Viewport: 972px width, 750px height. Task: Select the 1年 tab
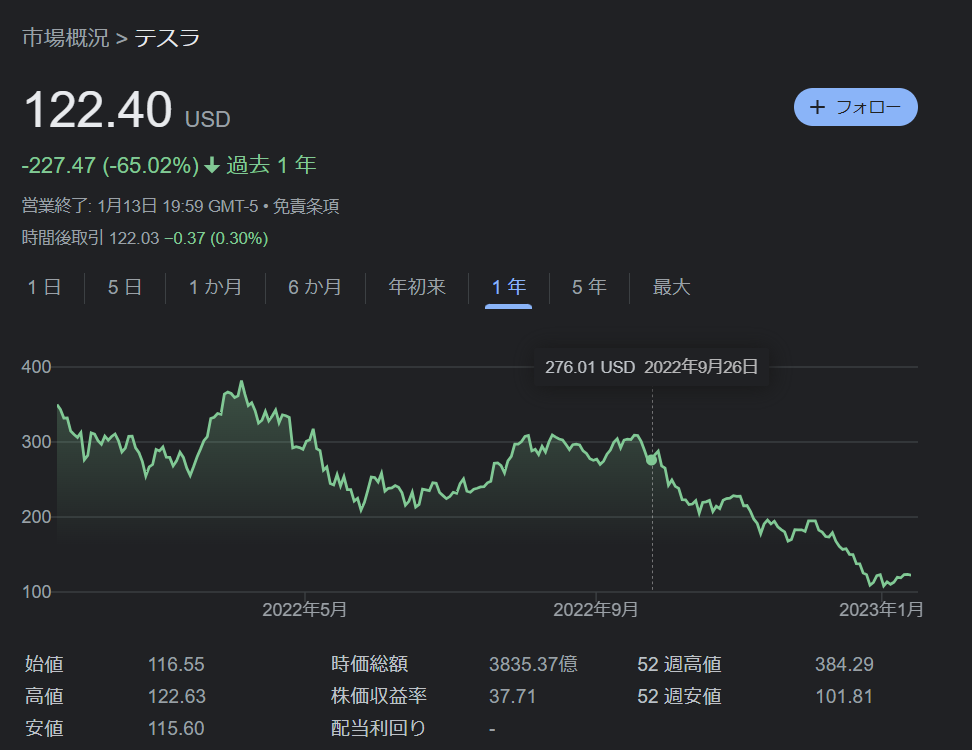coord(508,287)
